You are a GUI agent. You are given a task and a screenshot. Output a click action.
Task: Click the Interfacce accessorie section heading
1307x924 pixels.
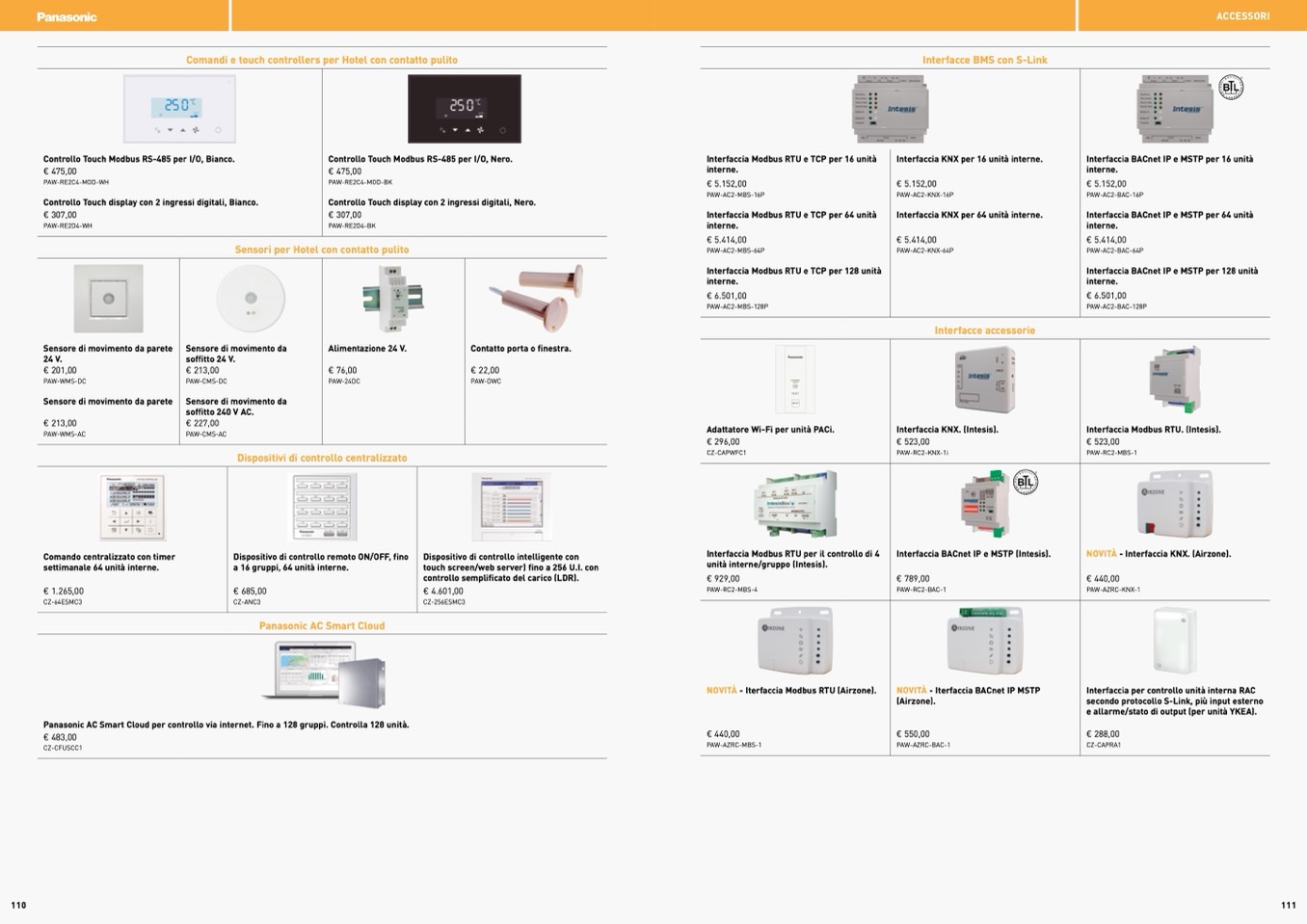click(x=984, y=330)
